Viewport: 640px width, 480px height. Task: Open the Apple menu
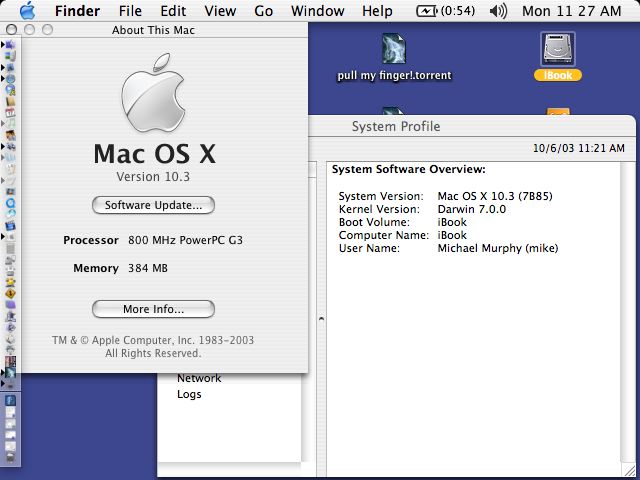[27, 10]
